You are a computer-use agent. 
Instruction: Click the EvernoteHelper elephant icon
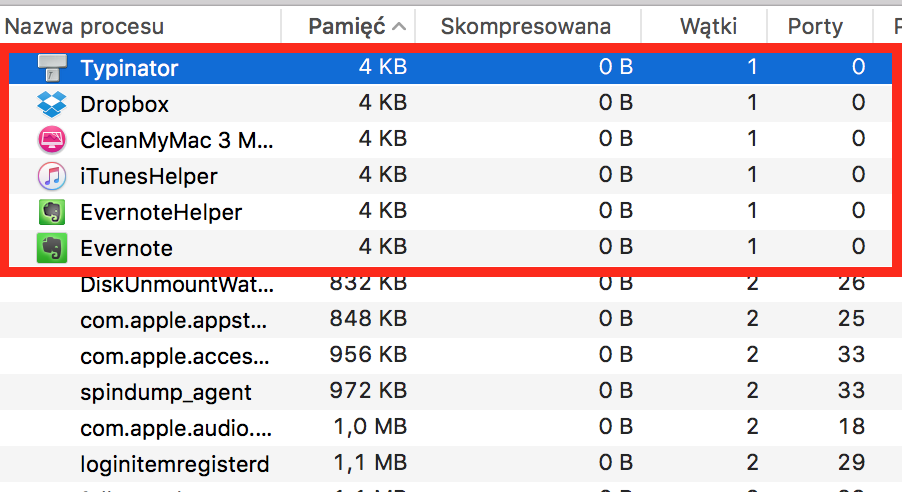(52, 212)
